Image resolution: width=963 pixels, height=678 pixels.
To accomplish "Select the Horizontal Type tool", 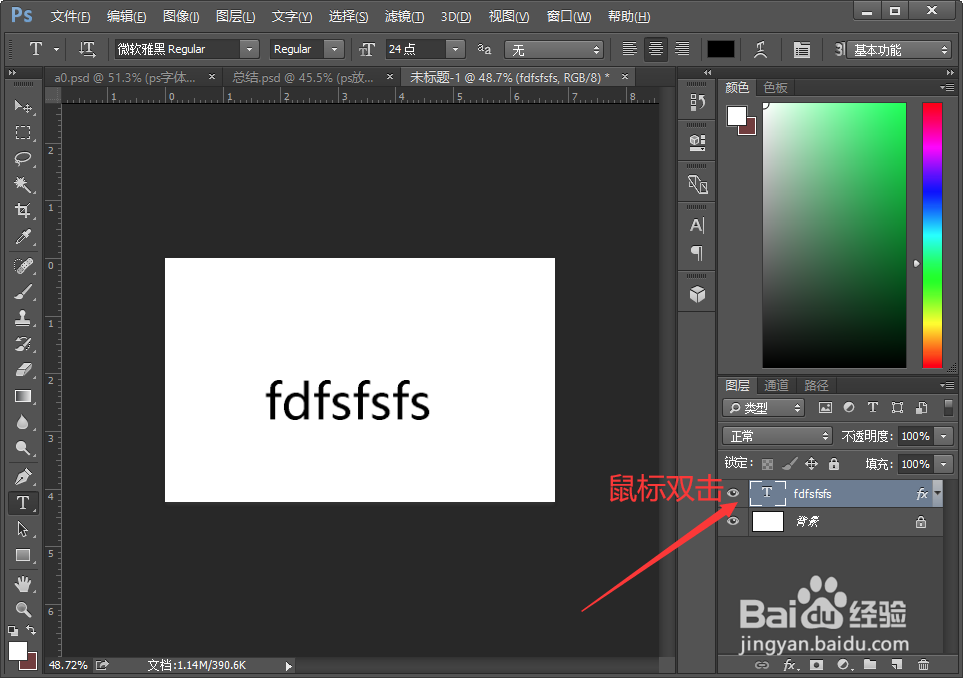I will (x=23, y=503).
